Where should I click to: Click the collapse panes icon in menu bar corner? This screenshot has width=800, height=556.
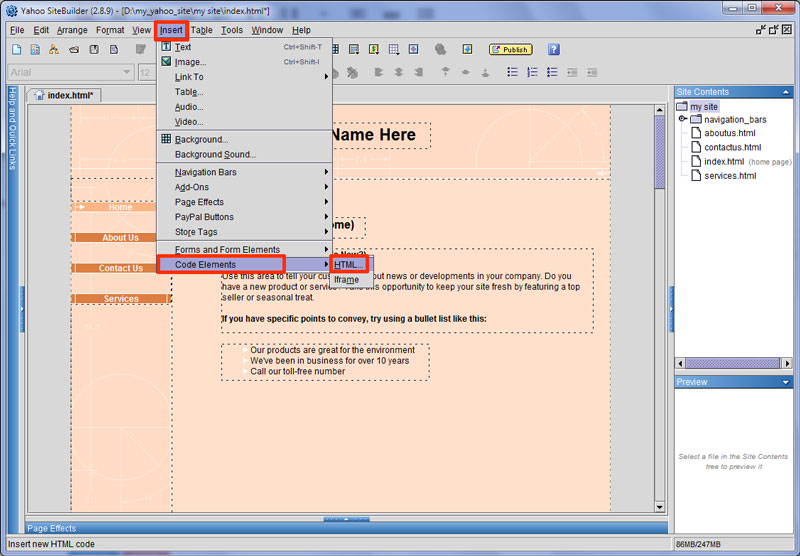coord(761,30)
